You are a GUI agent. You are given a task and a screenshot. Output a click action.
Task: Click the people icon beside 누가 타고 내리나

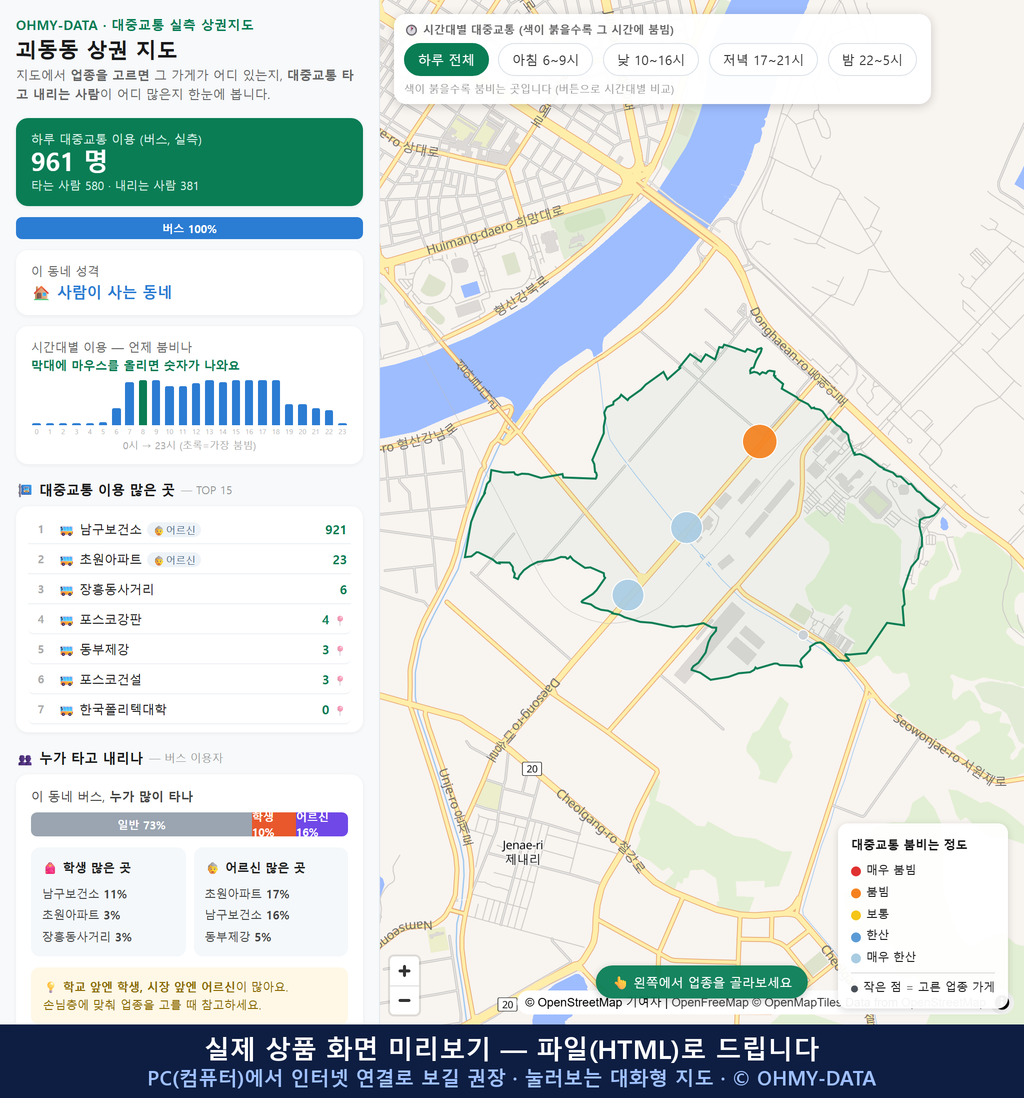(25, 759)
